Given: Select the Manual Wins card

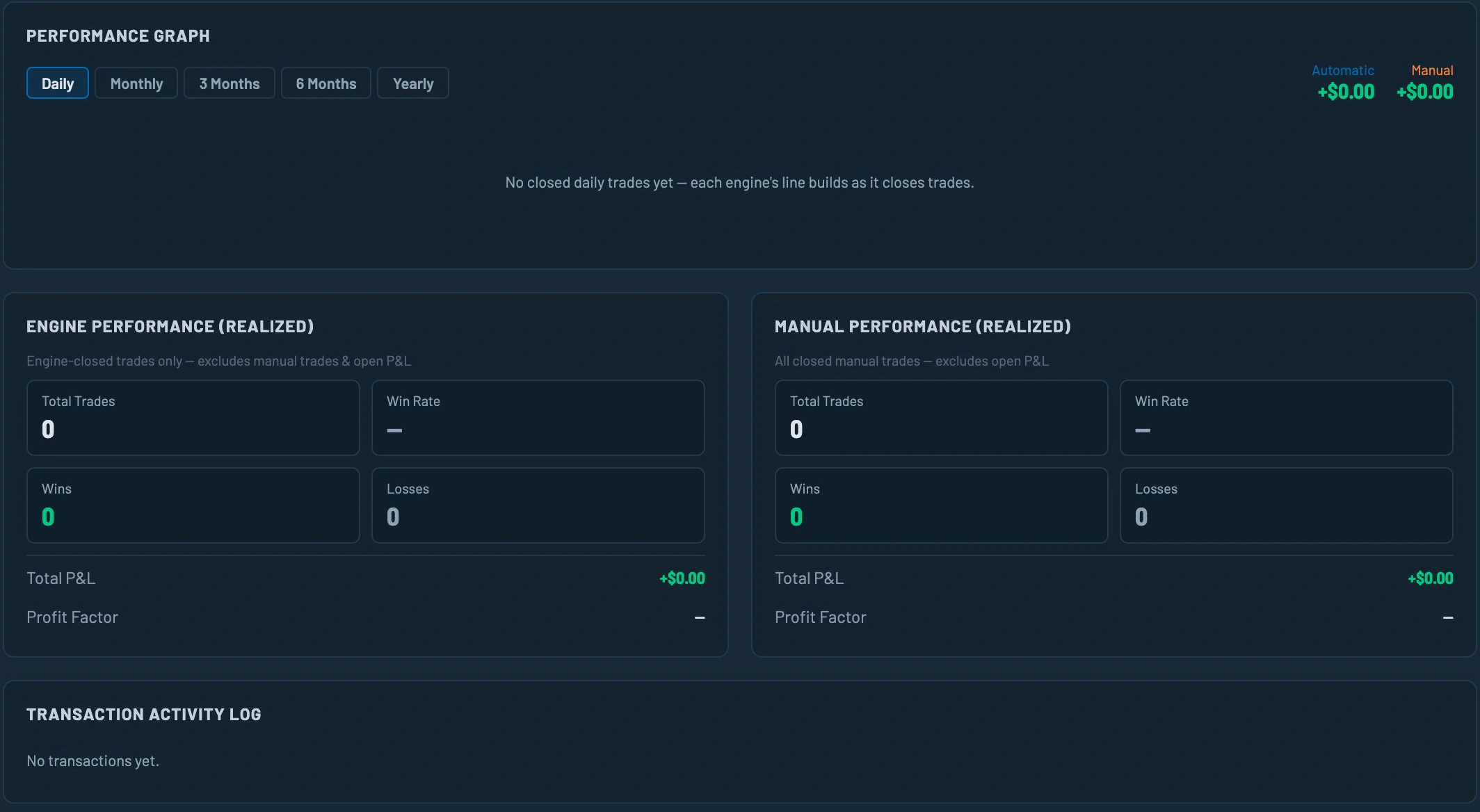Looking at the screenshot, I should tap(942, 505).
